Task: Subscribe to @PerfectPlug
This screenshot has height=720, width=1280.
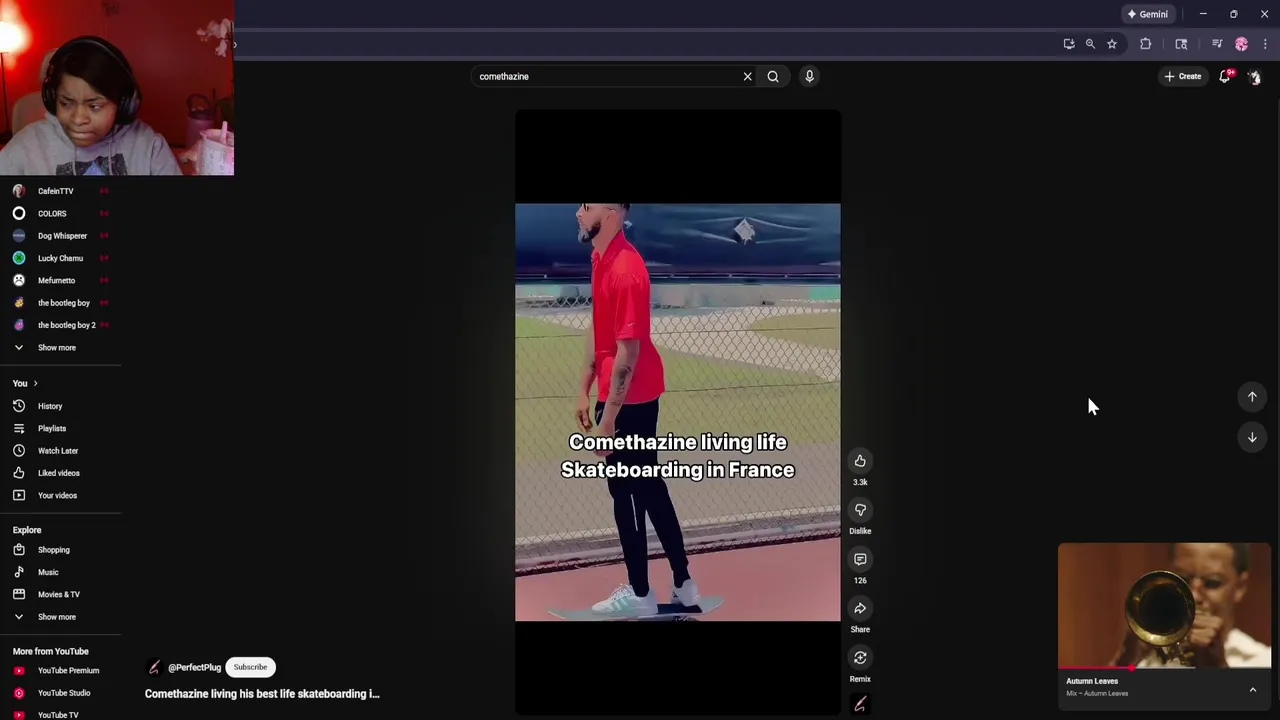Action: click(x=250, y=667)
